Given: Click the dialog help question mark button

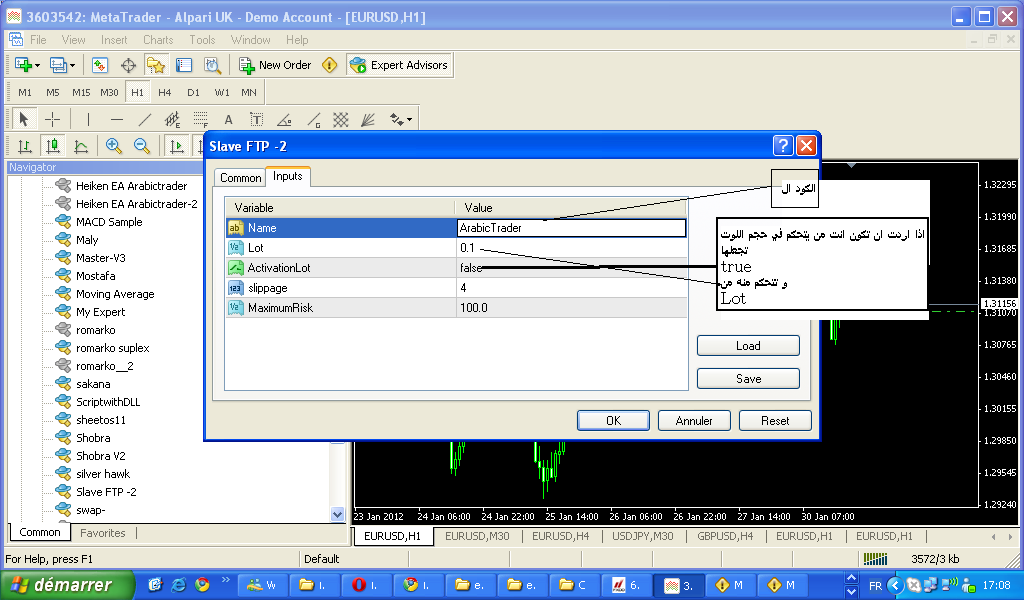Looking at the screenshot, I should 783,146.
